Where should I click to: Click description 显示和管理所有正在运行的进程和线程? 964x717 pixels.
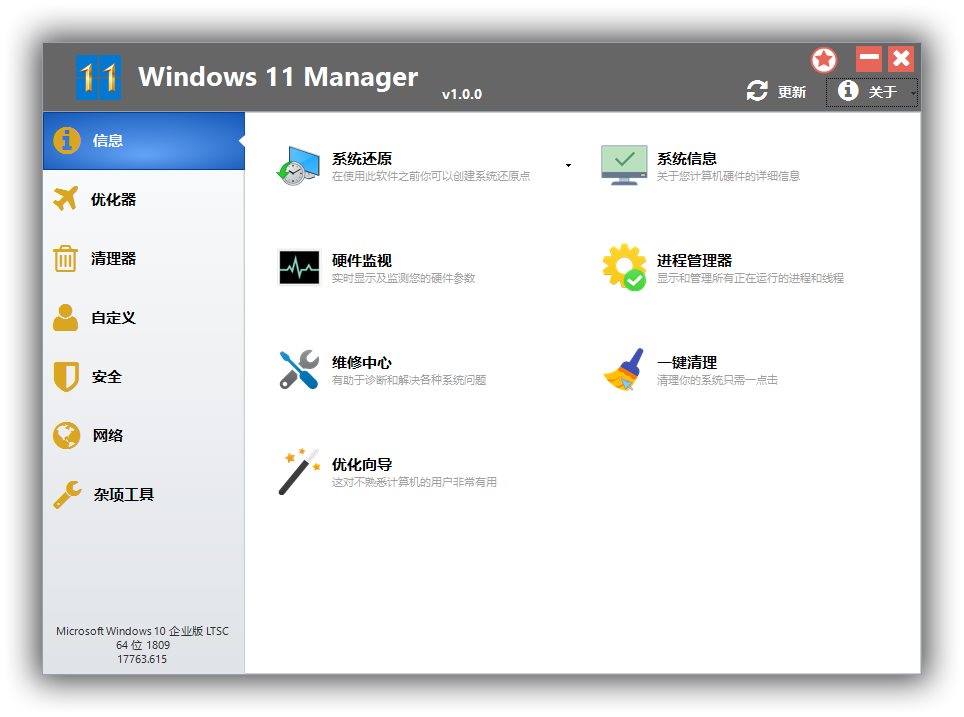click(750, 279)
